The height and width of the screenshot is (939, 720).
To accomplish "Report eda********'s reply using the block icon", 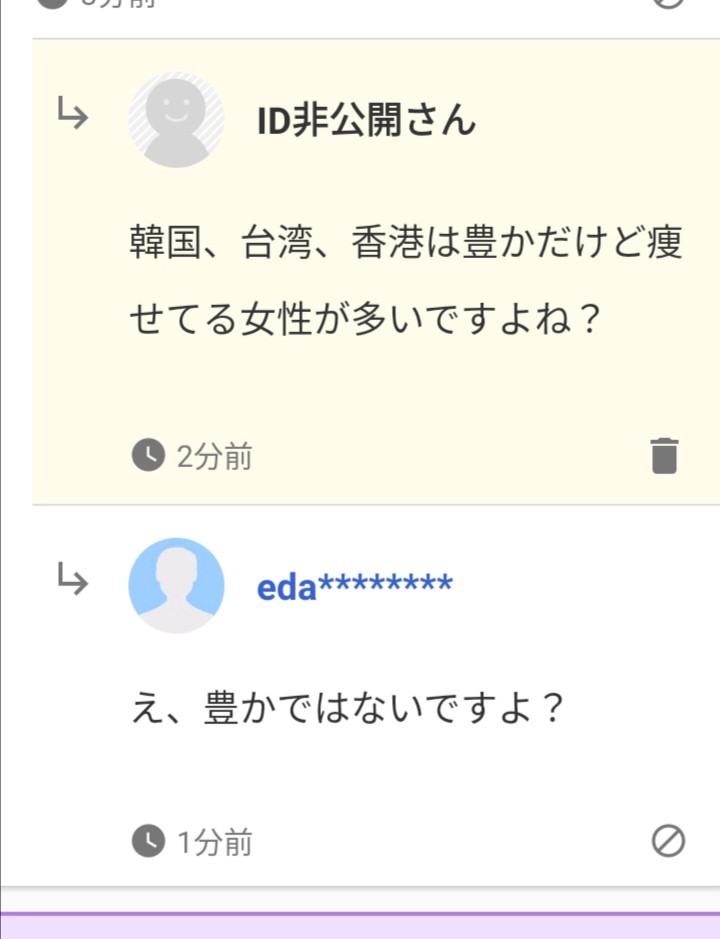I will [668, 842].
